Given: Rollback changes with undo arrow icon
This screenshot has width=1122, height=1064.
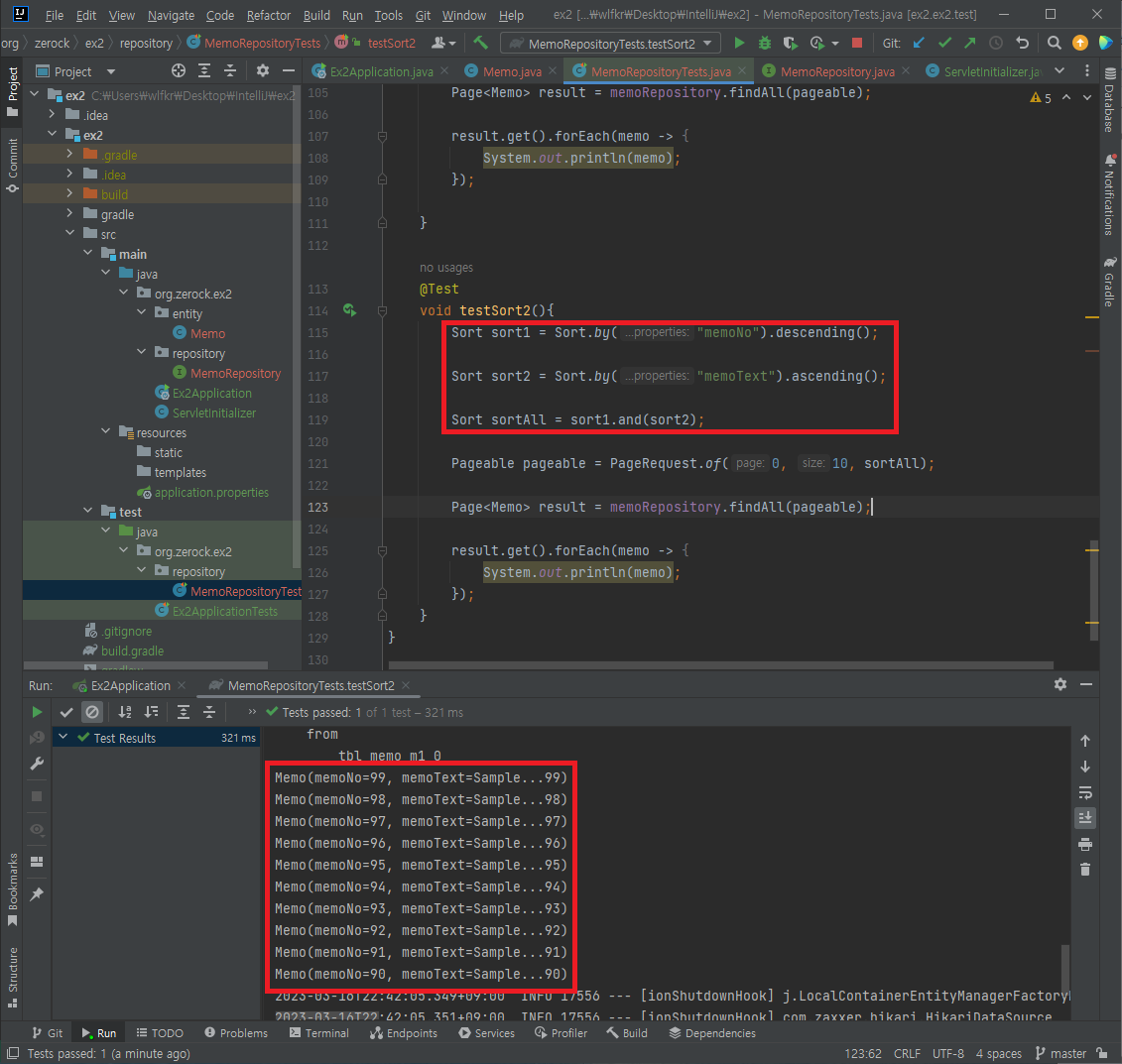Looking at the screenshot, I should 1022,43.
